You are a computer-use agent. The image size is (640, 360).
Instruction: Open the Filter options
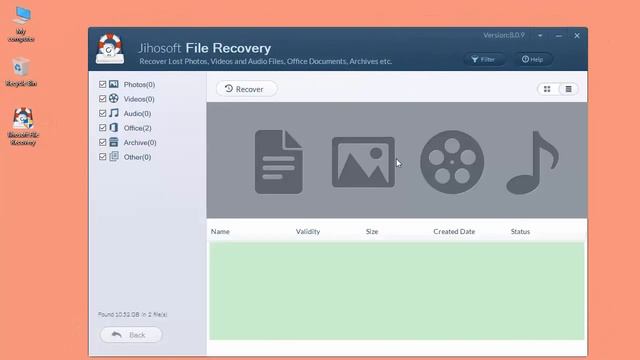click(484, 60)
